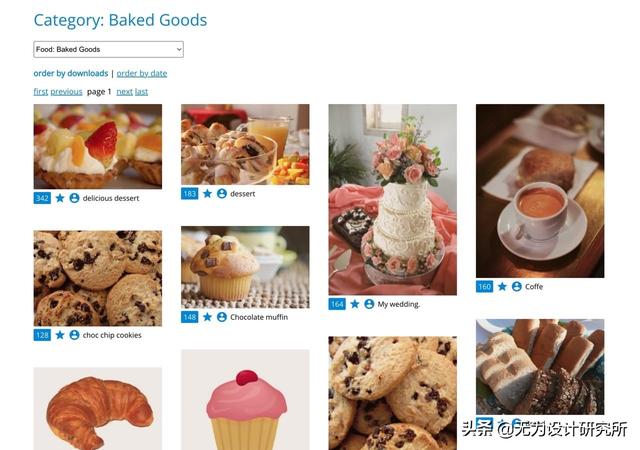Click the star icon beside Coffe
640x450 pixels.
(502, 287)
